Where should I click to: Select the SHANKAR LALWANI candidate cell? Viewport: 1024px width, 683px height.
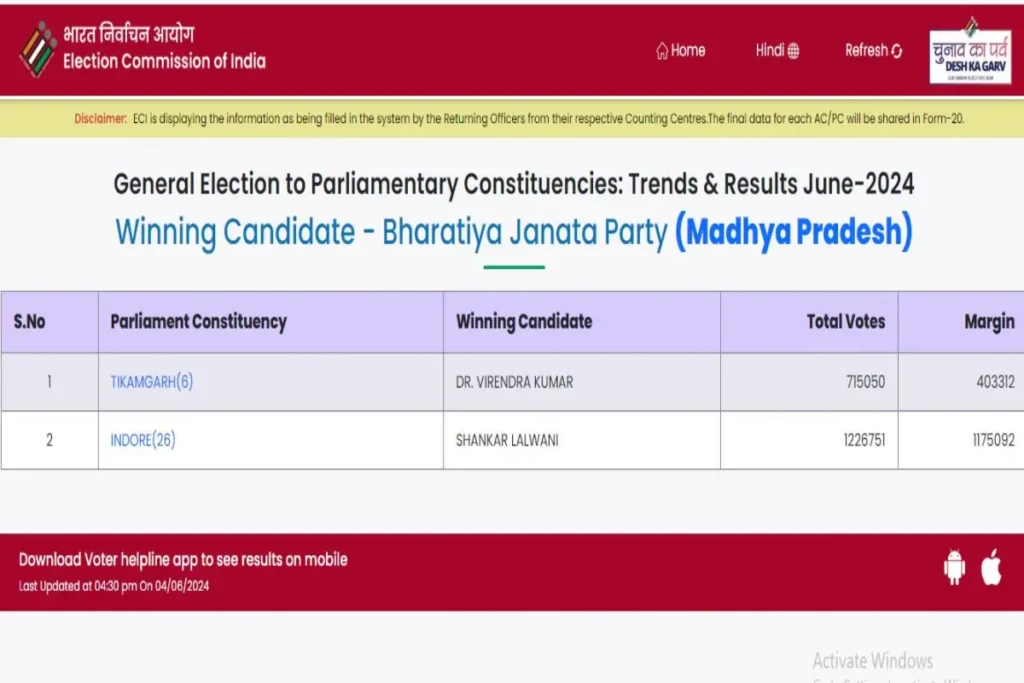click(x=582, y=440)
